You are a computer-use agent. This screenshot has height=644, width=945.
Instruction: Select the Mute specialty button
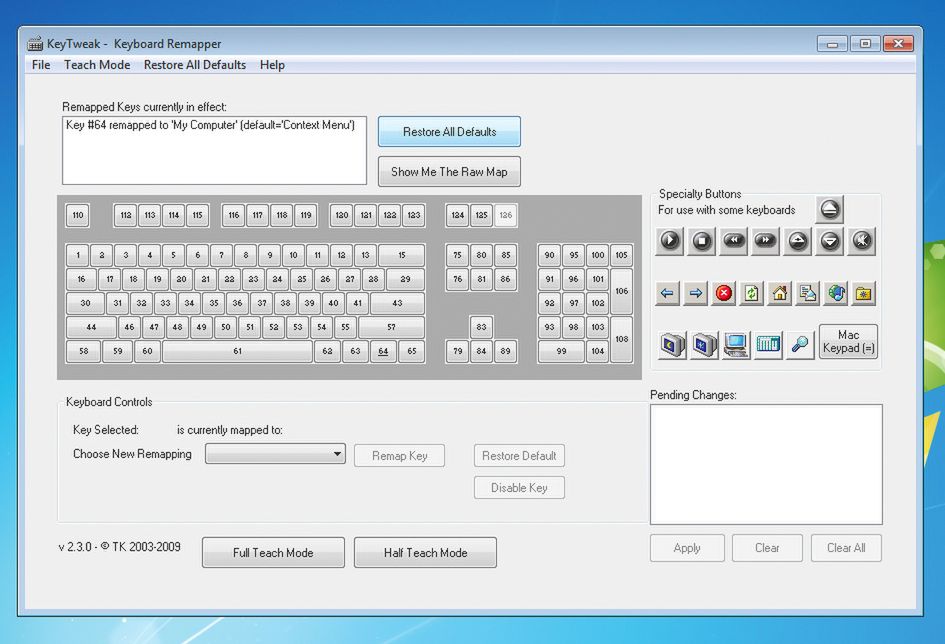pos(862,241)
